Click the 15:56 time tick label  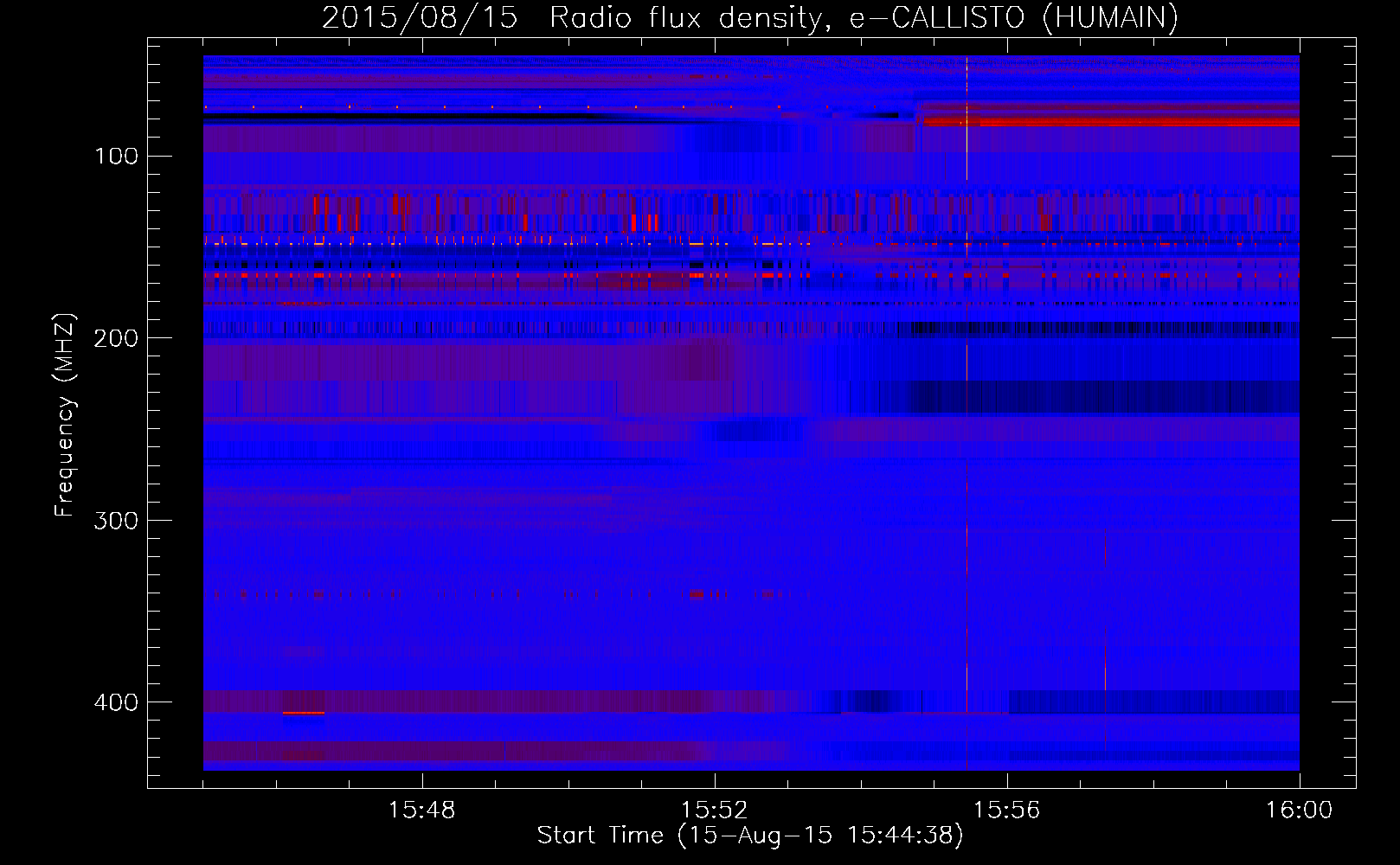click(1006, 811)
